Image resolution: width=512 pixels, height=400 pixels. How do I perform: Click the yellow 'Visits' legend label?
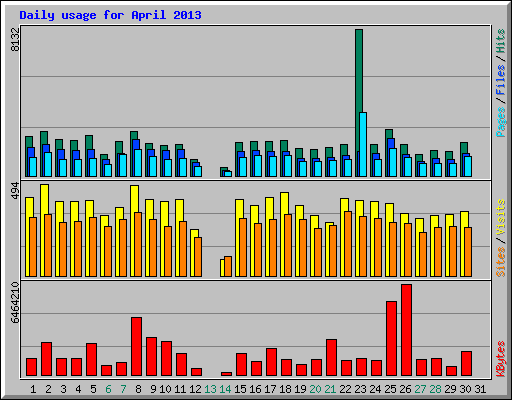[x=500, y=217]
